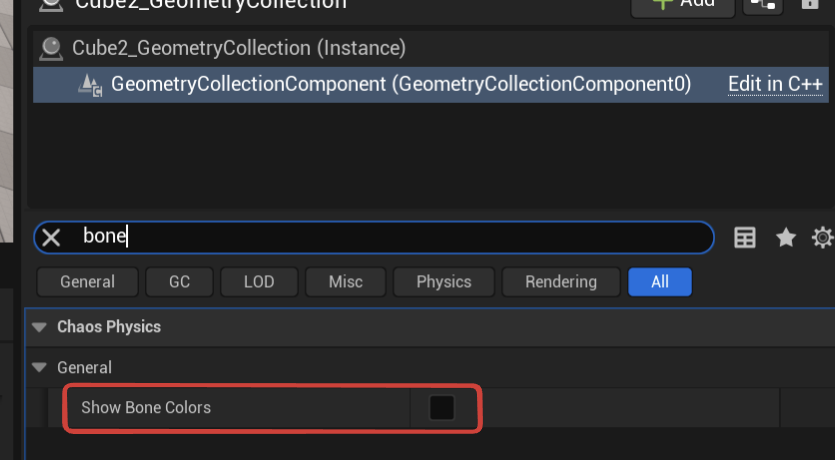The width and height of the screenshot is (835, 460).
Task: Click the GeometryCollectionComponent component icon
Action: click(90, 85)
